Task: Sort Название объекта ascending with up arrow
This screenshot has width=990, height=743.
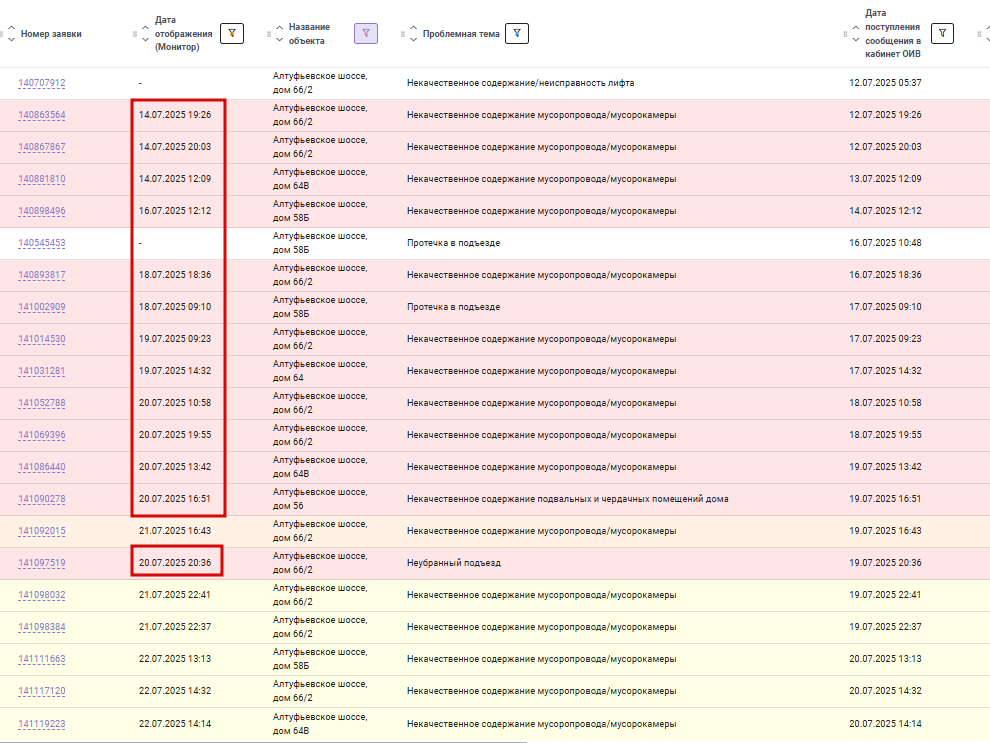Action: 279,28
